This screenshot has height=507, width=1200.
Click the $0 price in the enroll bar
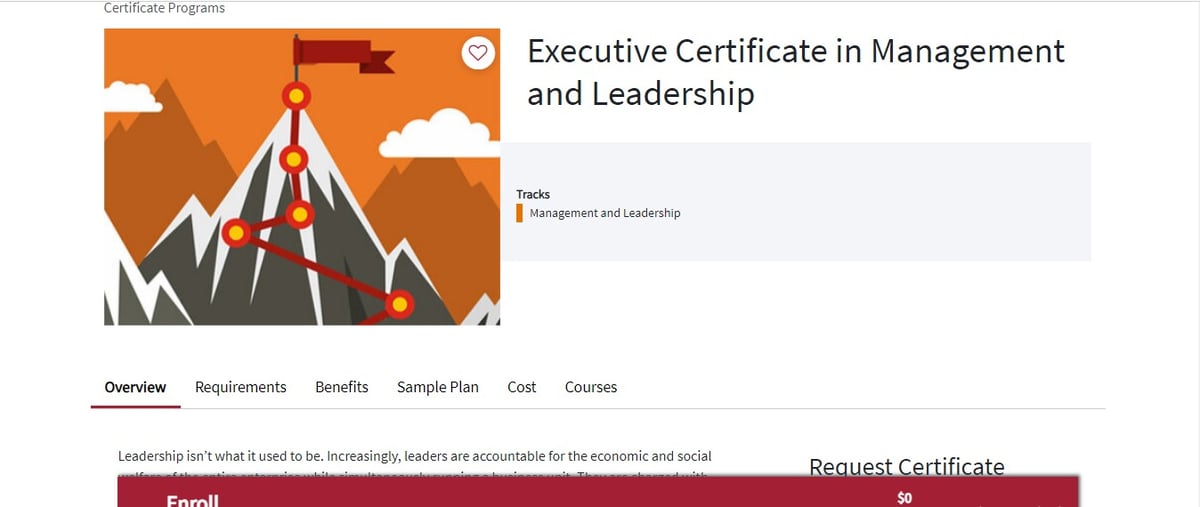[x=905, y=498]
